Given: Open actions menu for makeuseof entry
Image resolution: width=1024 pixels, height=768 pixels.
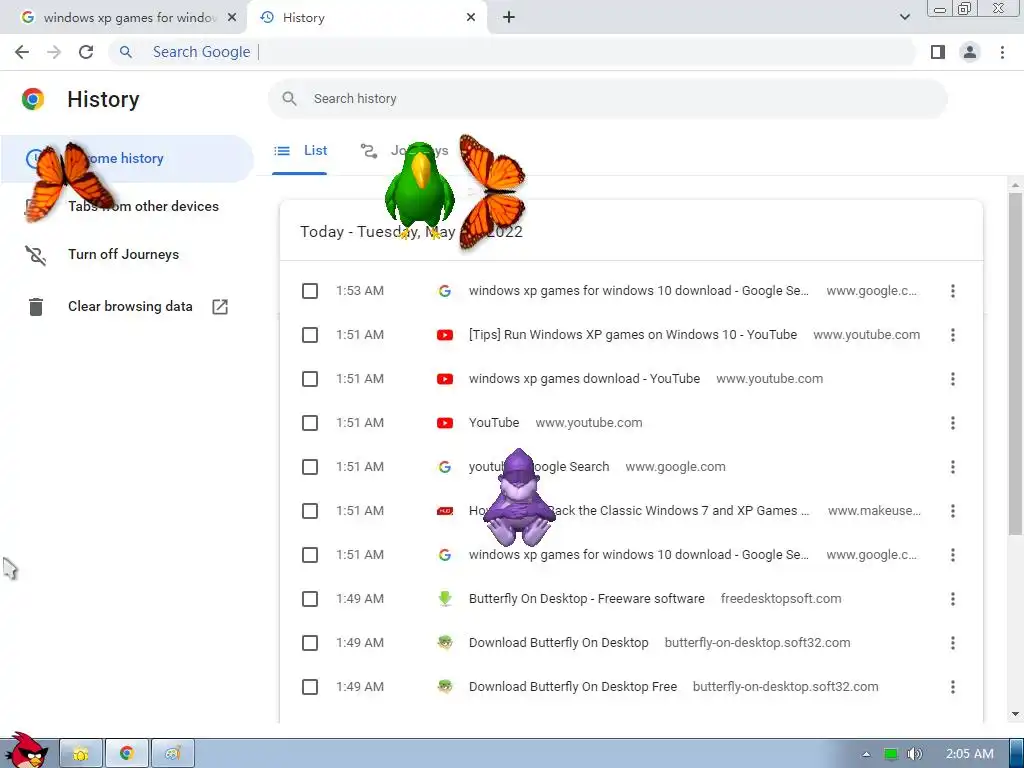Looking at the screenshot, I should click(953, 511).
